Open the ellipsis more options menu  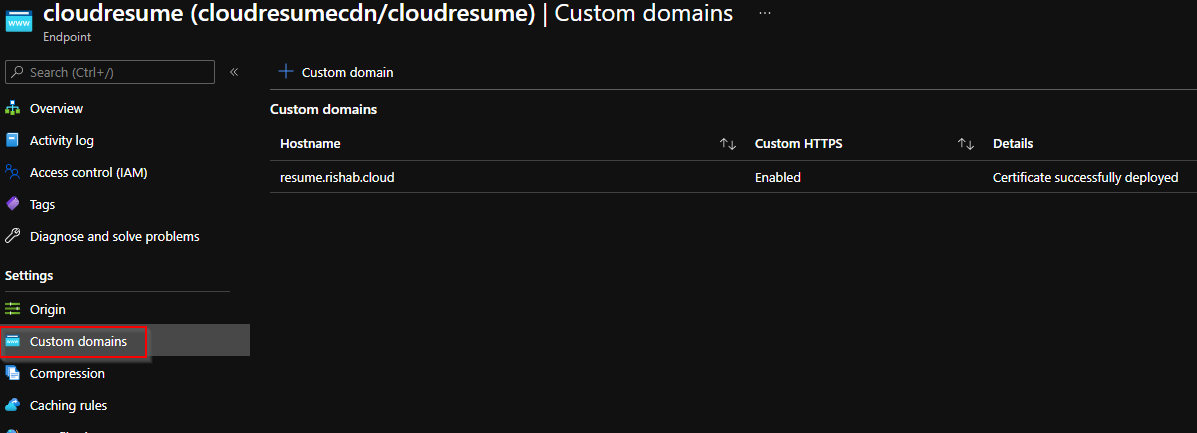pyautogui.click(x=765, y=14)
